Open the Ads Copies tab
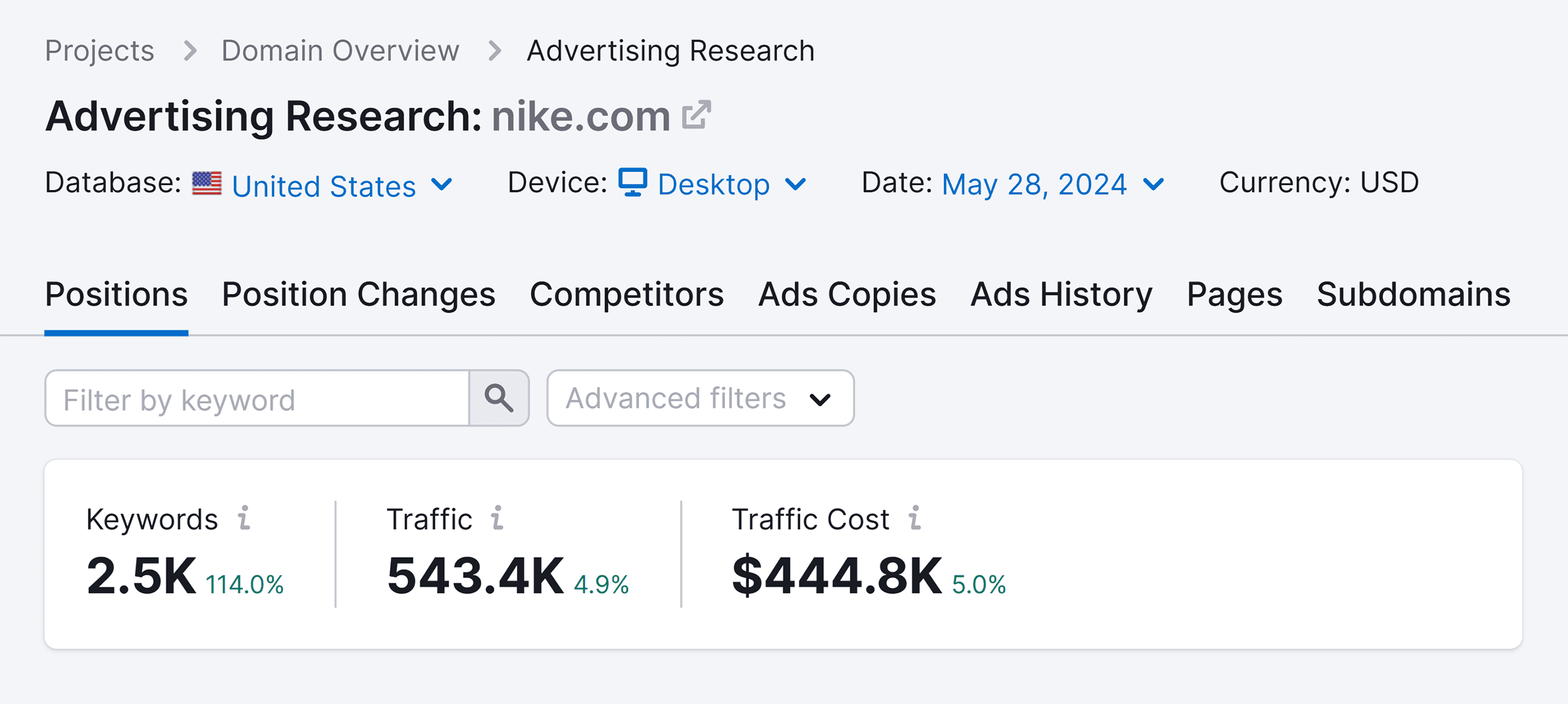The height and width of the screenshot is (704, 1568). click(847, 293)
